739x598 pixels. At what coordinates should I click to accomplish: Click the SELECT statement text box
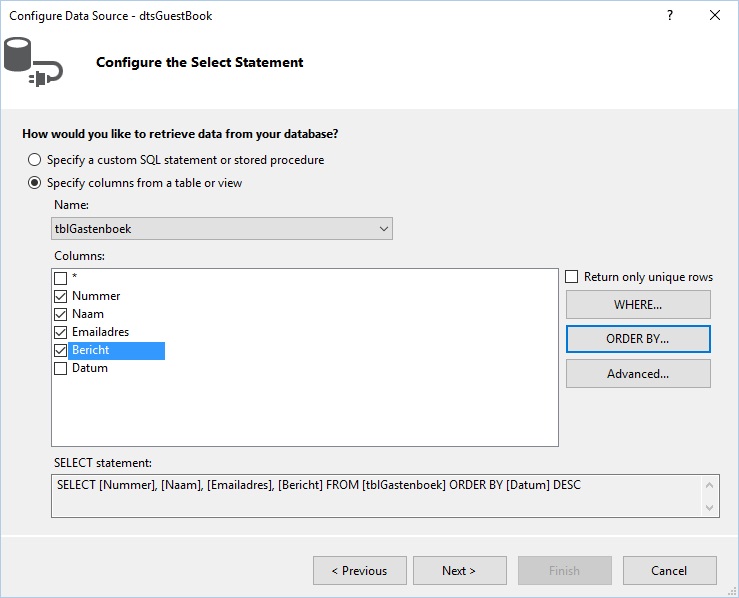376,496
